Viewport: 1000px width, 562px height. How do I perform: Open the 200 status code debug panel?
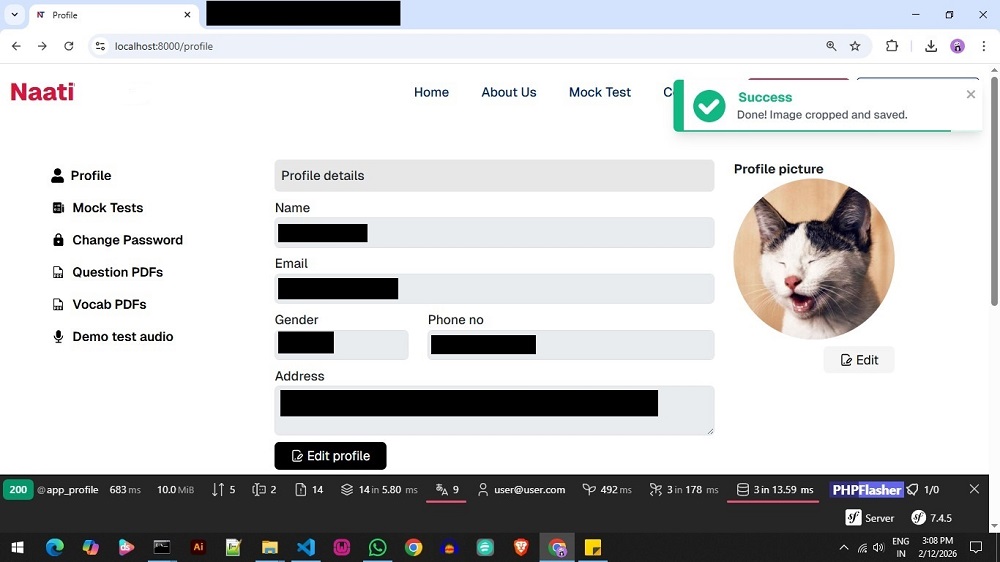point(18,490)
